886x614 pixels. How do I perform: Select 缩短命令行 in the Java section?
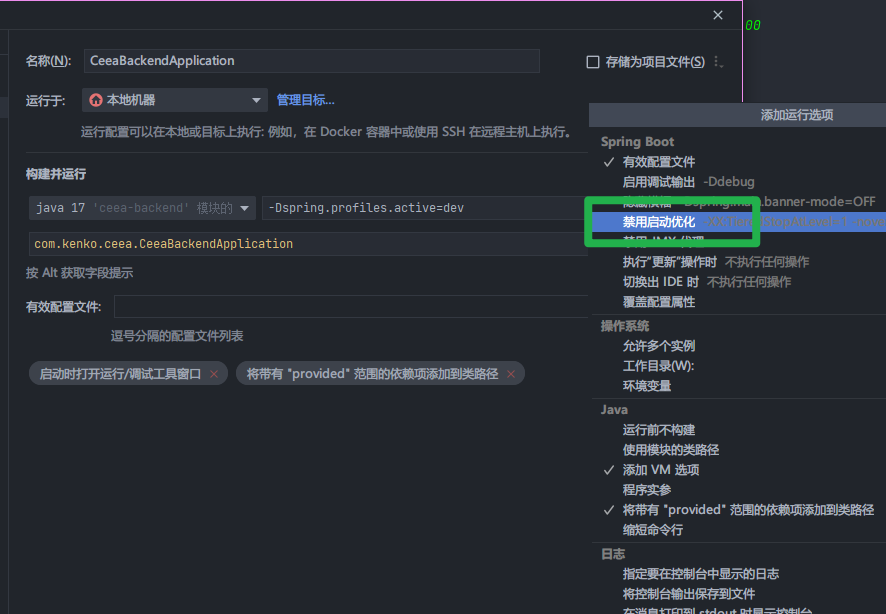pos(652,530)
